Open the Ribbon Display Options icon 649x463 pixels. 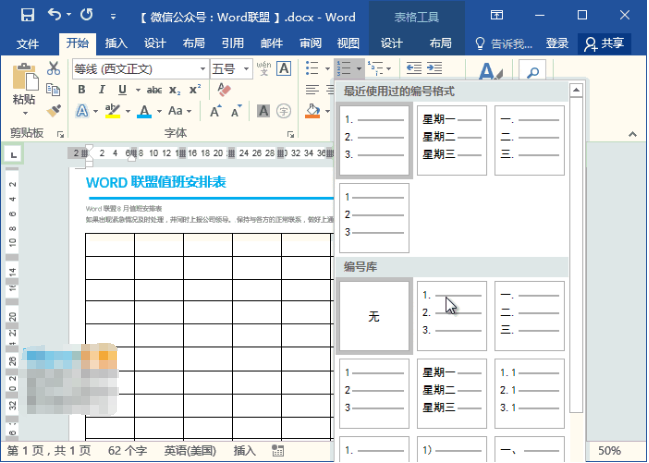[497, 15]
